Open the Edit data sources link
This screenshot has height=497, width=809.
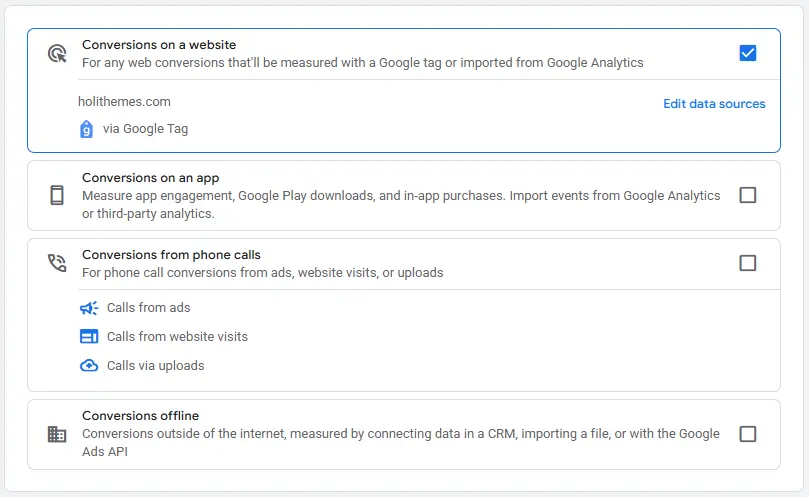[714, 104]
